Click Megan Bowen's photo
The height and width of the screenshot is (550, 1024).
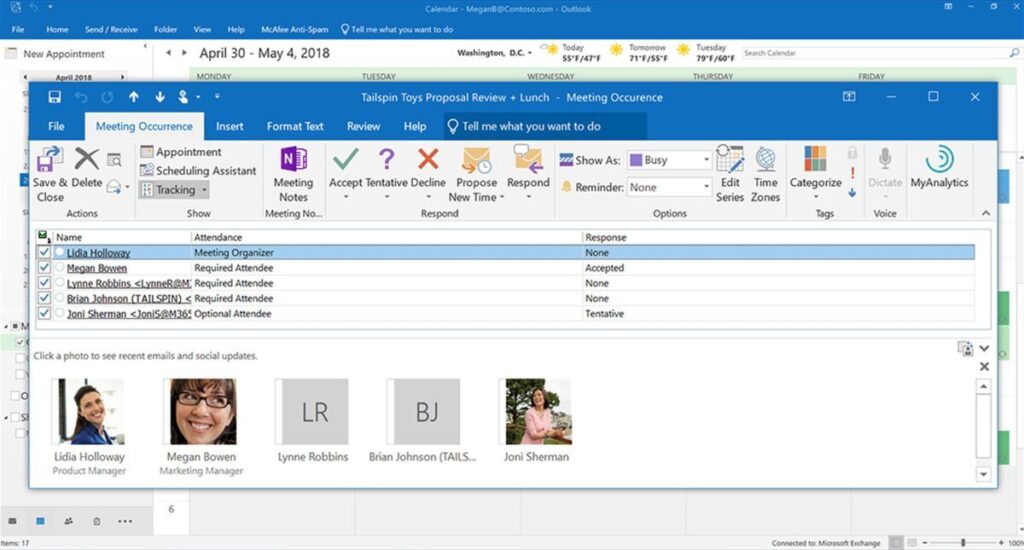point(202,412)
